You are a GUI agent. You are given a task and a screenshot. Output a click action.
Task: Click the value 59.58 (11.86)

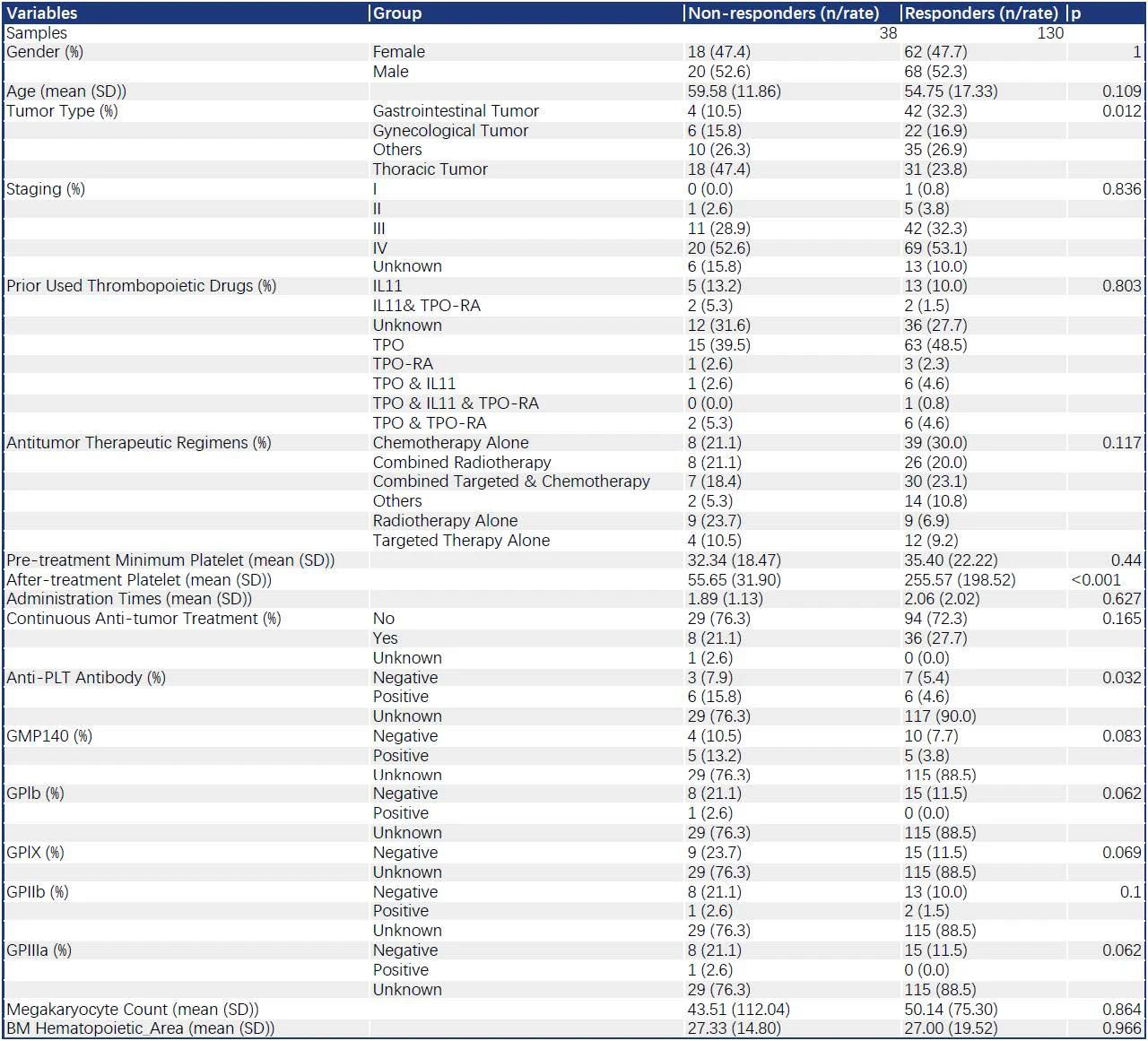click(x=735, y=91)
